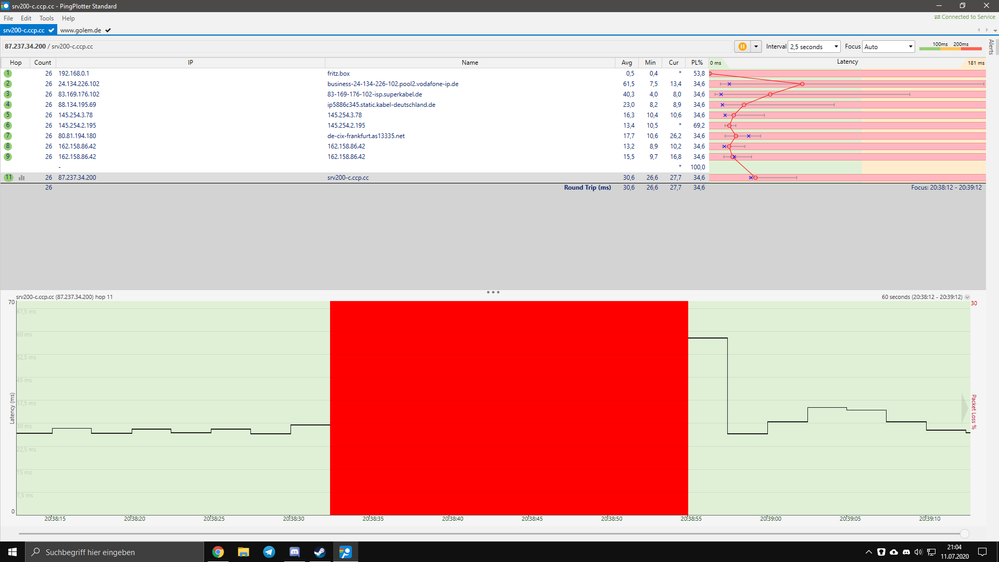Click IP address 24.134.226.102
Viewport: 999px width, 562px height.
tap(78, 83)
